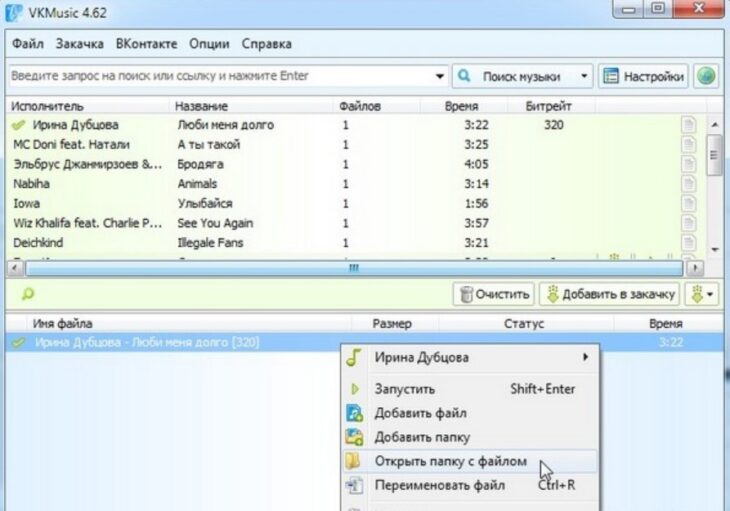The height and width of the screenshot is (511, 730).
Task: Click the globe icon next to Настройки
Action: pos(706,77)
